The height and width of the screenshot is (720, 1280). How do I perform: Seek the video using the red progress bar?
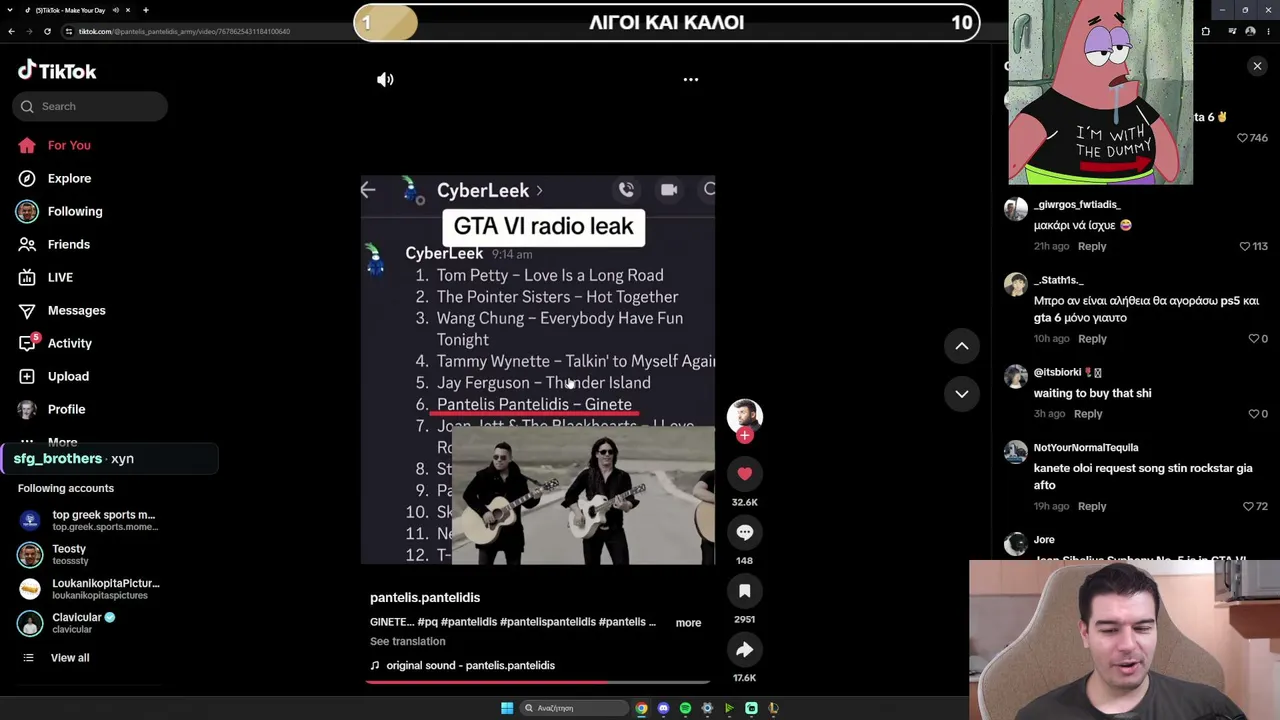[x=538, y=682]
